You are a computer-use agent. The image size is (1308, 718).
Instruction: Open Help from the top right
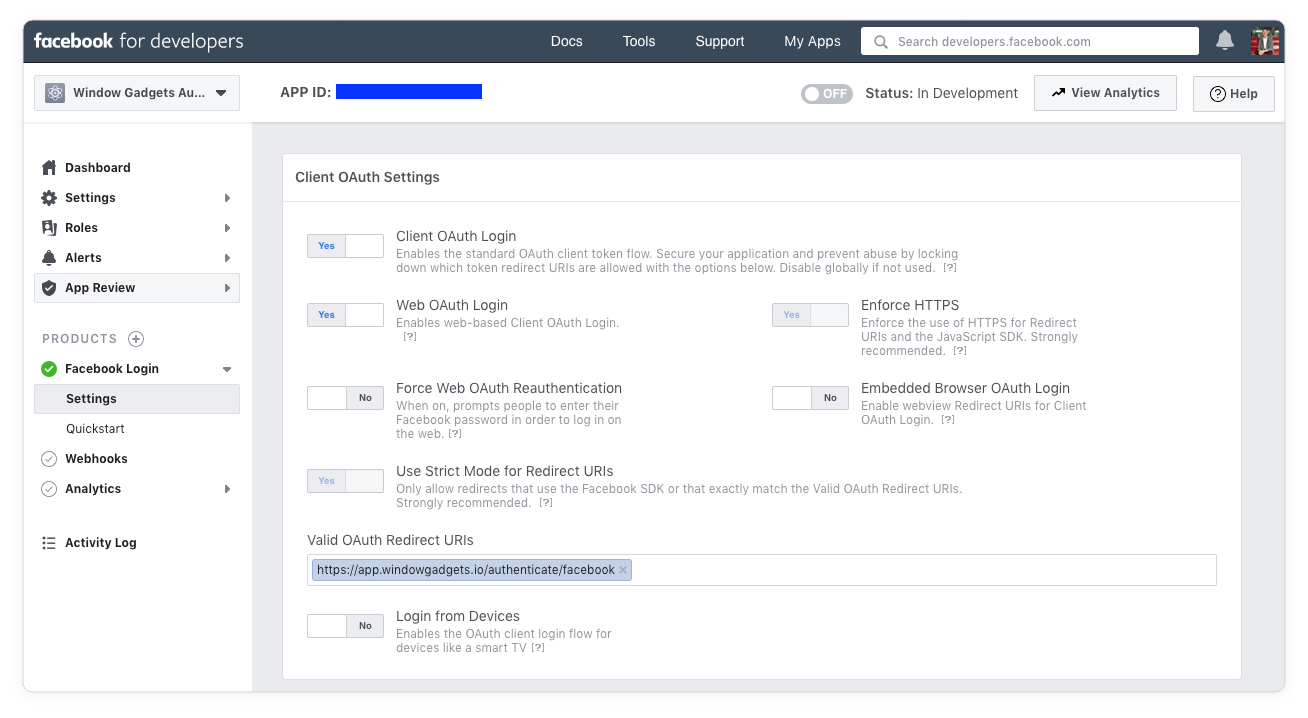click(x=1233, y=92)
